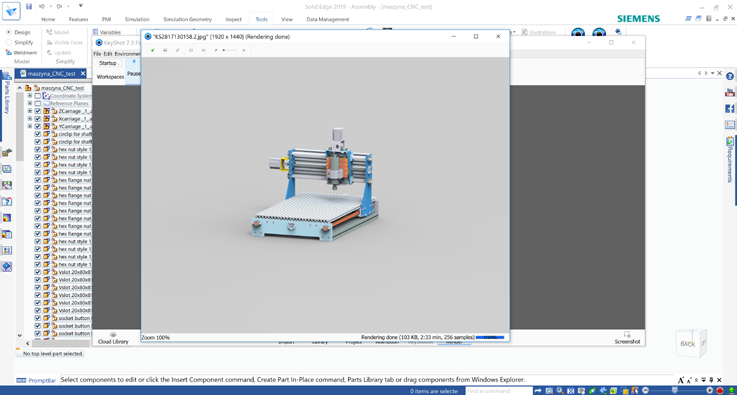The height and width of the screenshot is (395, 737).
Task: Click the rendered CNC machine image
Action: pos(314,185)
